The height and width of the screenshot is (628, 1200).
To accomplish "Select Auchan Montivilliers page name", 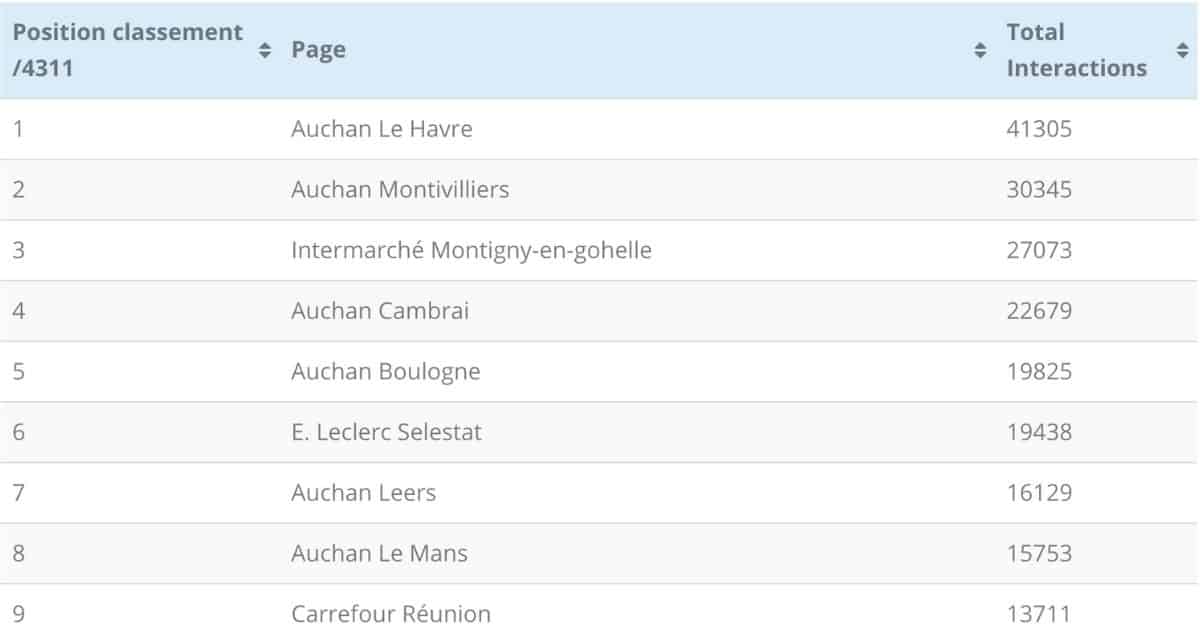I will pos(400,189).
